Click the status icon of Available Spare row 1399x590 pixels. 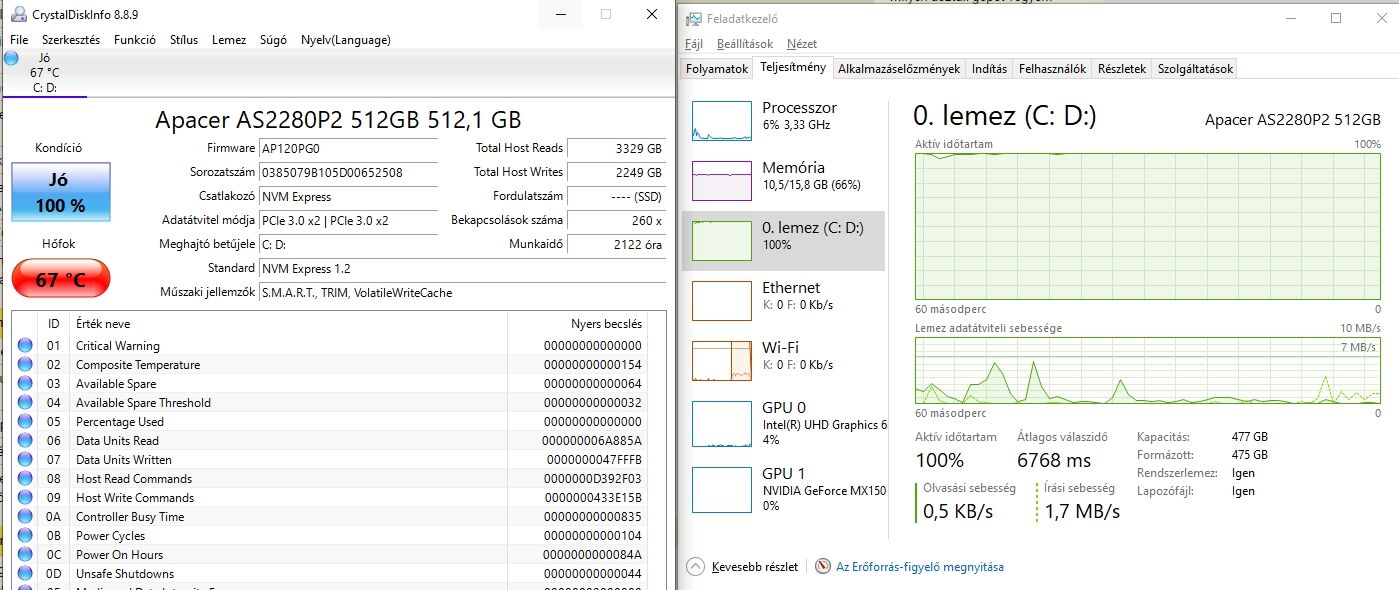[x=25, y=384]
